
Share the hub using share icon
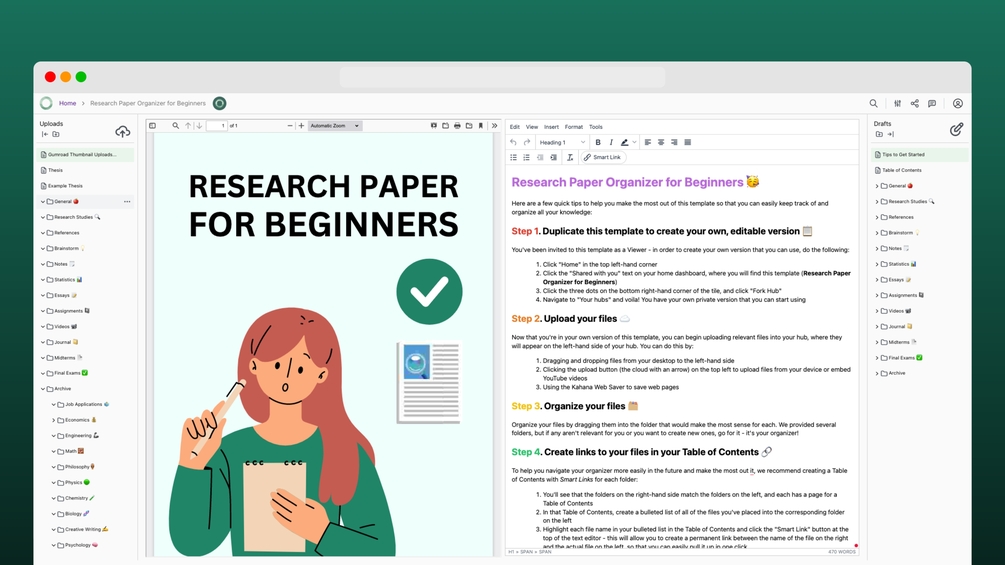tap(915, 103)
